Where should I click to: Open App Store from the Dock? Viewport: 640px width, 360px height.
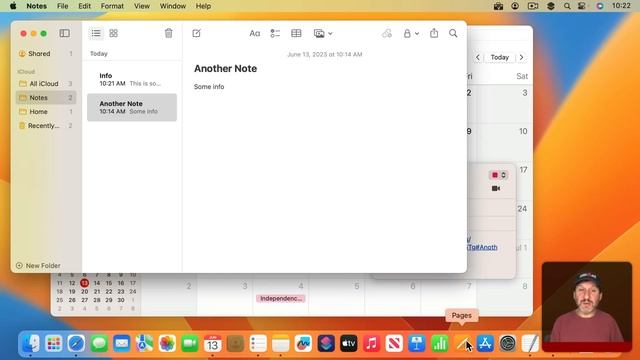click(485, 343)
